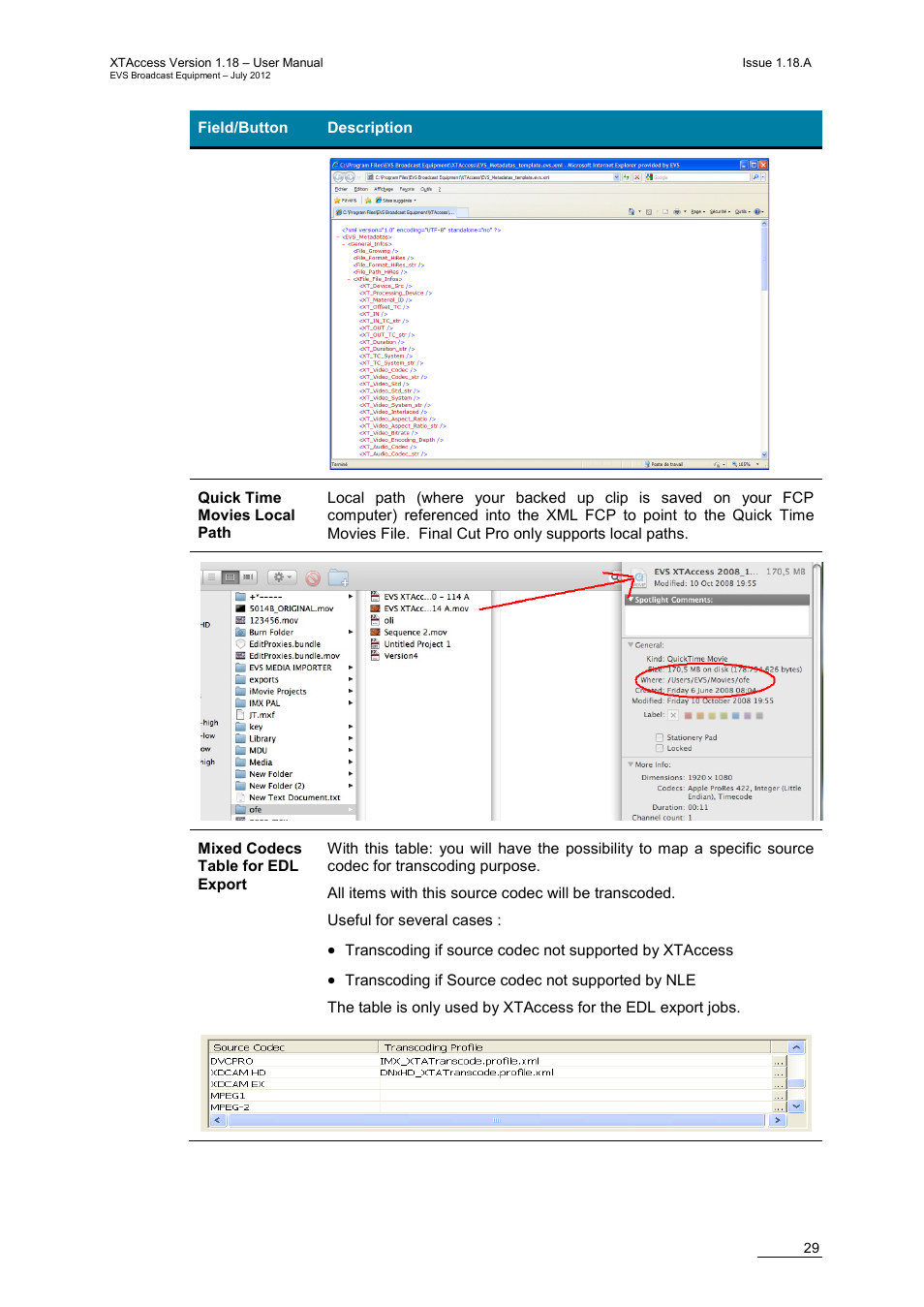
Task: Browse profile with '...' button for XDCAM EX
Action: 779,1084
